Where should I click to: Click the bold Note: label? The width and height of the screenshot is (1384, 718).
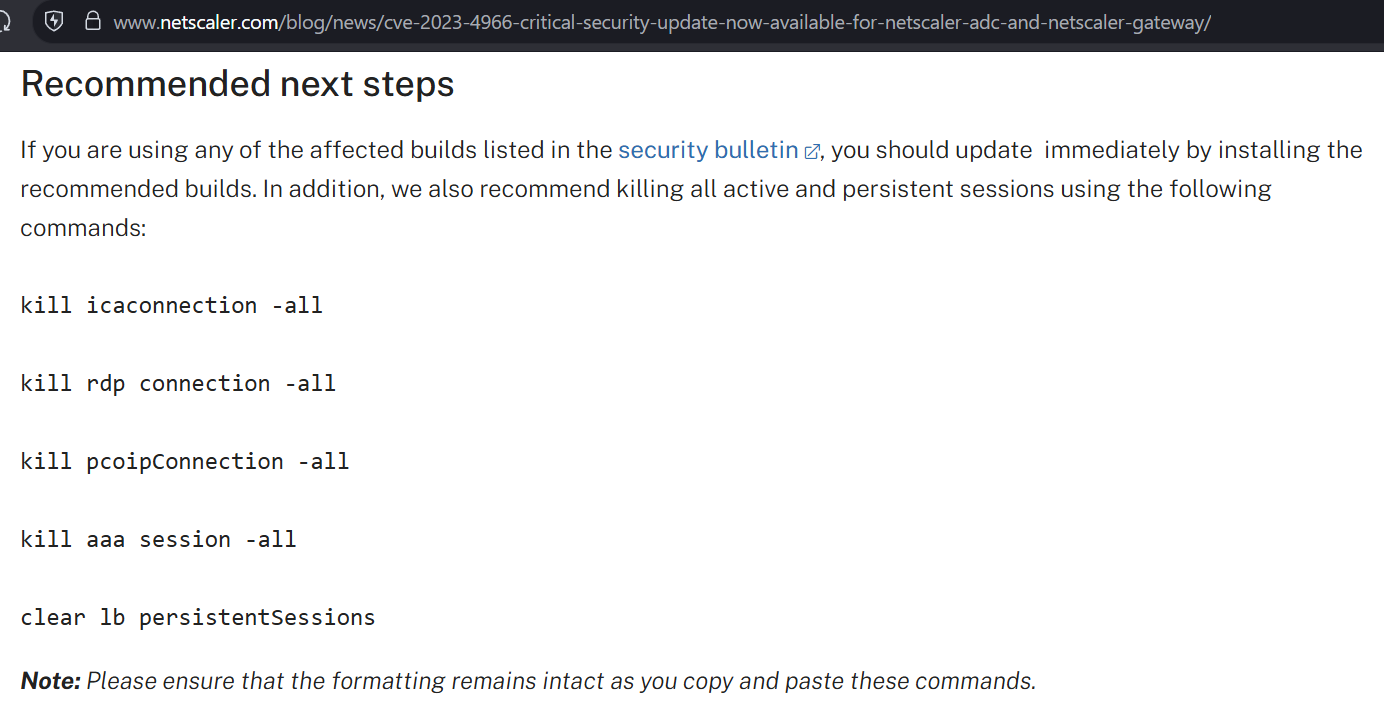(50, 681)
